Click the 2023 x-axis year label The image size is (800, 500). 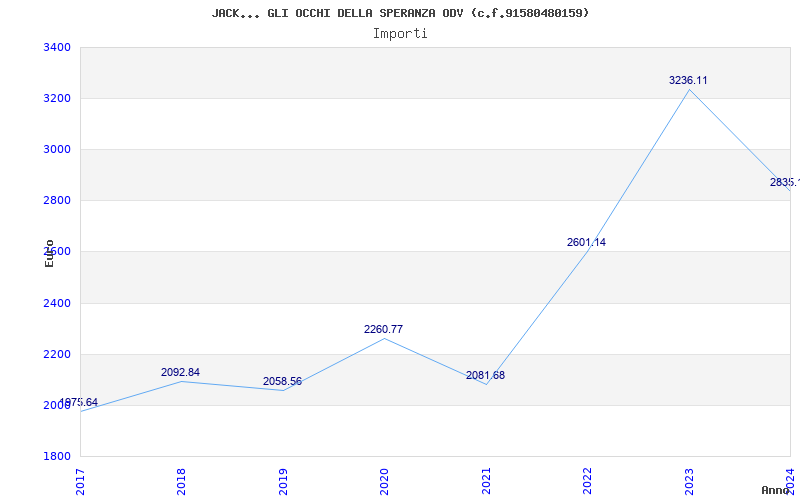(689, 482)
